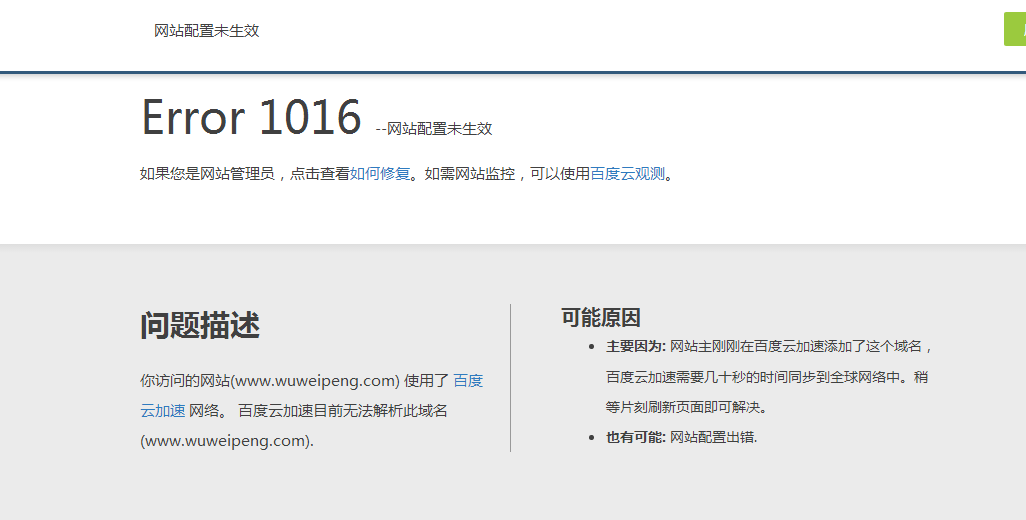Click the Error 1016 heading

[x=251, y=118]
